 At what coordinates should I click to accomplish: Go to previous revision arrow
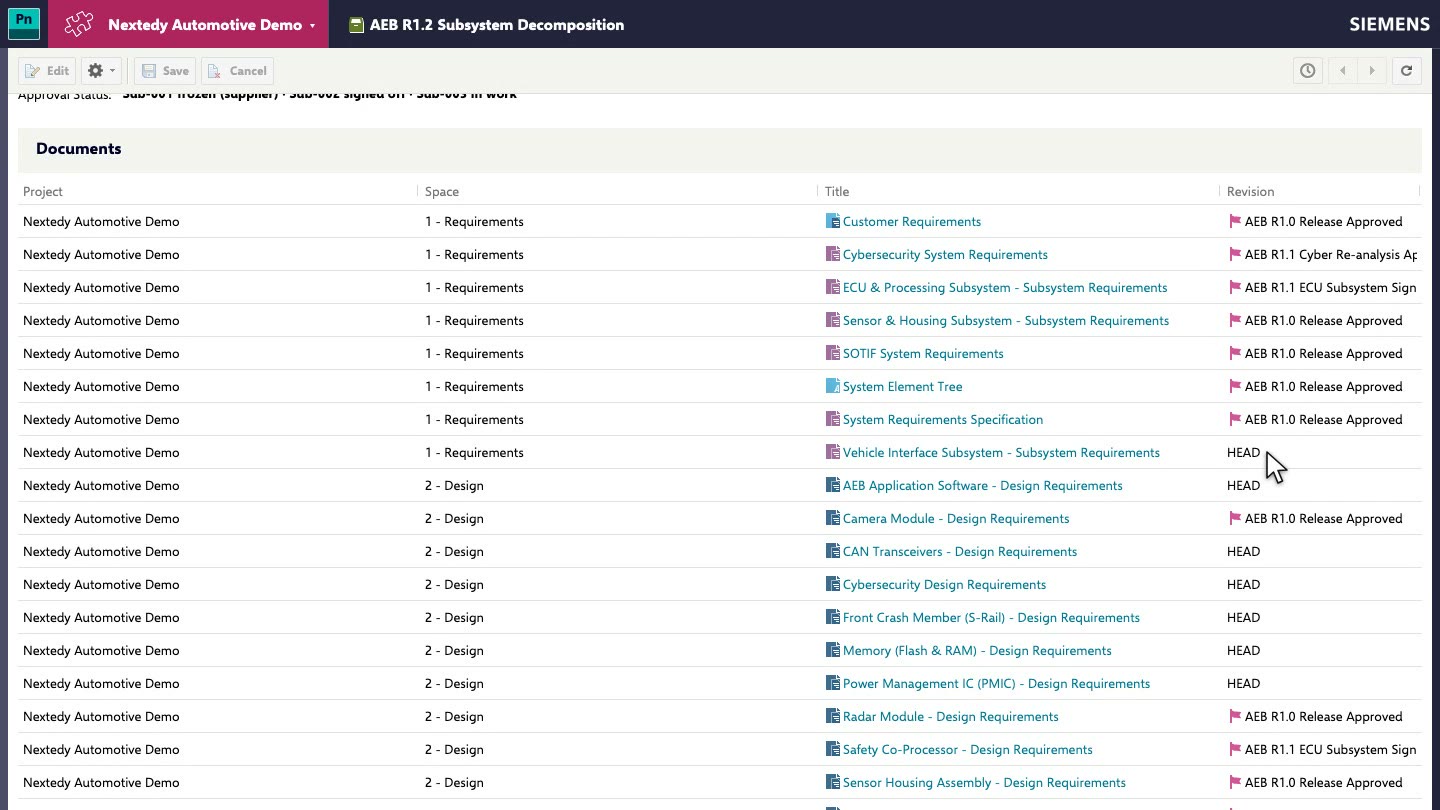1343,71
